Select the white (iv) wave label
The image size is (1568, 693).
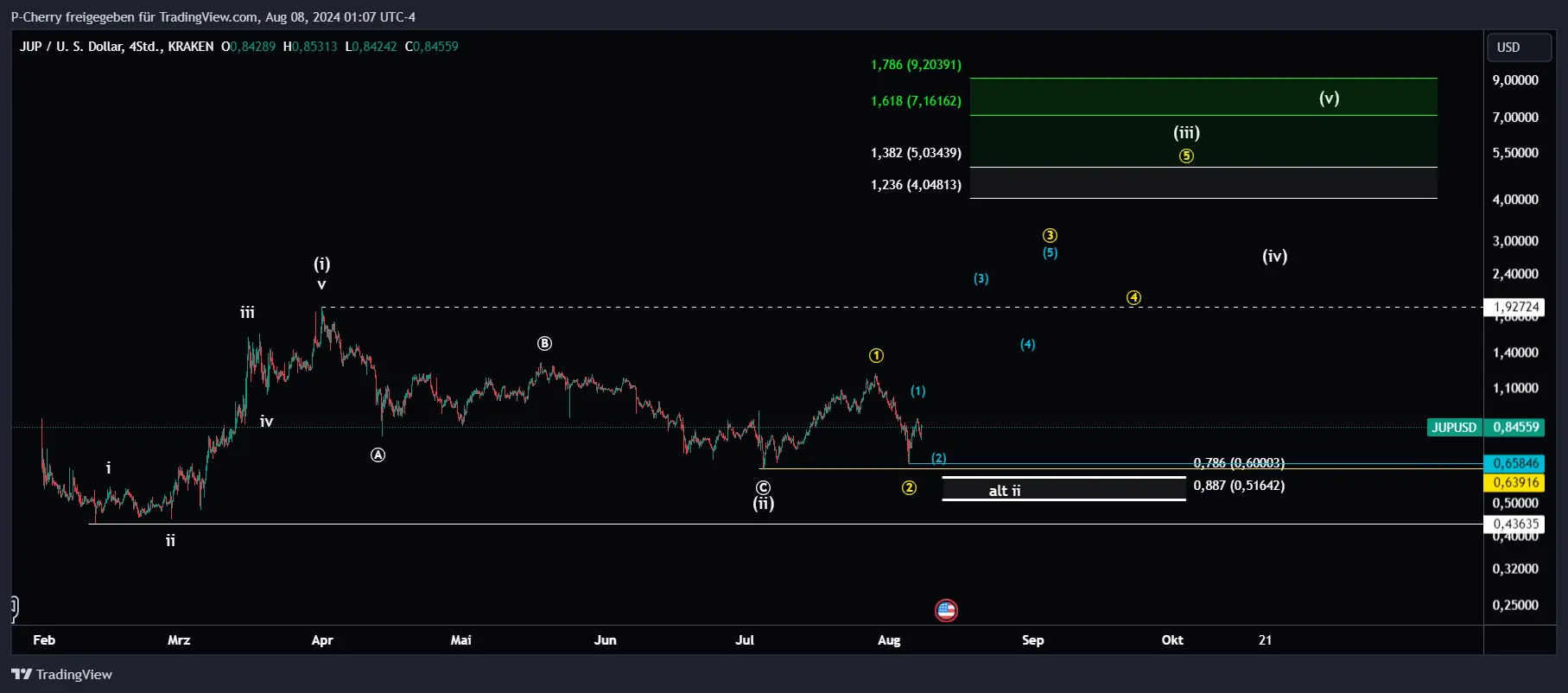(1274, 256)
